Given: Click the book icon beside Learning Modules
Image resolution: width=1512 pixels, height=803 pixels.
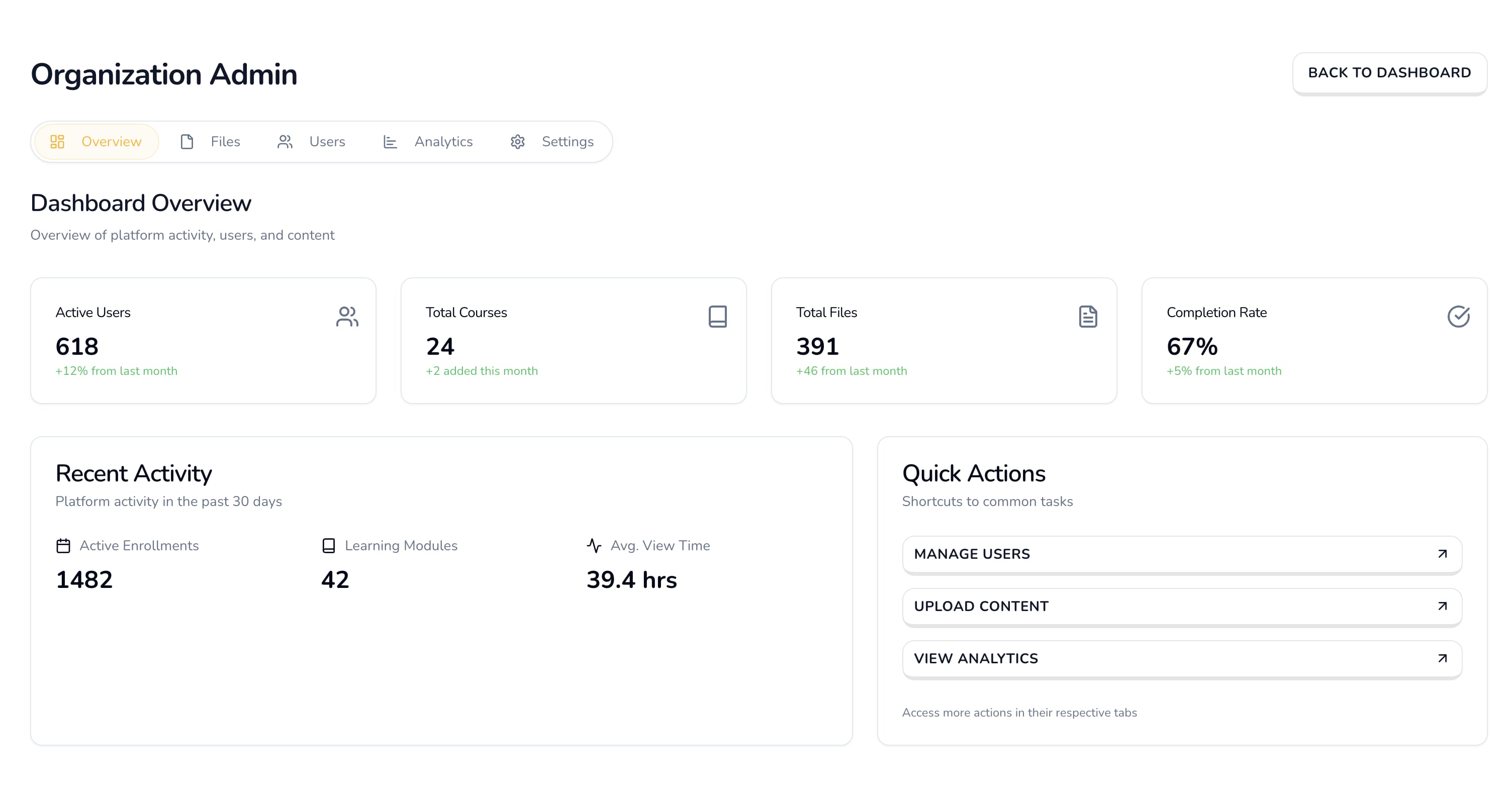Looking at the screenshot, I should point(329,546).
